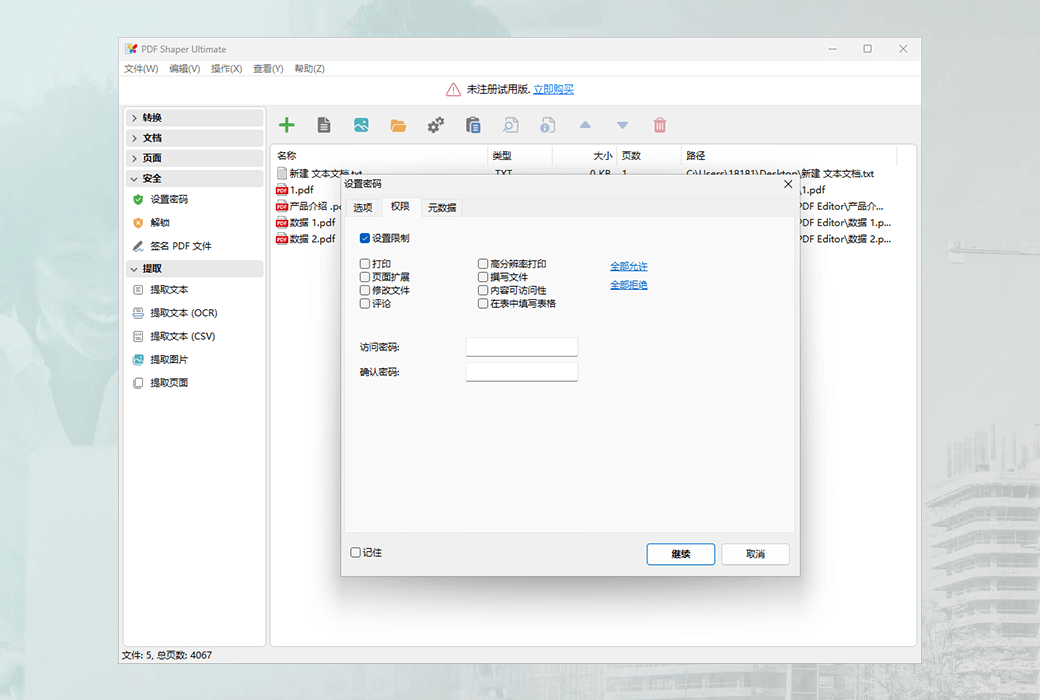The width and height of the screenshot is (1040, 700).
Task: Click inside the 访问密码 input field
Action: [521, 347]
